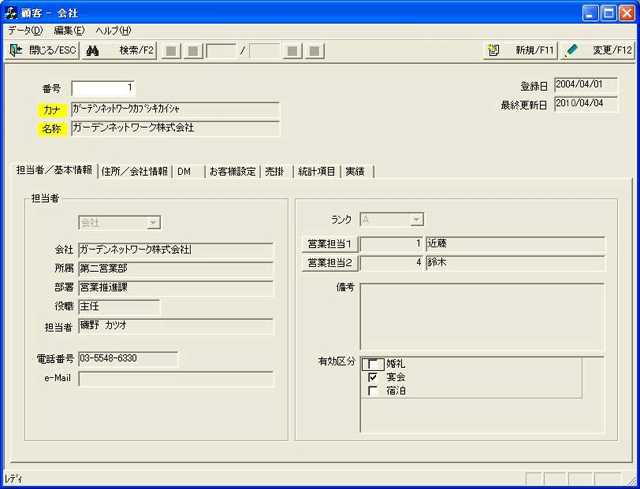Click the binoculars icon for 検索/F2
Image resolution: width=640 pixels, height=489 pixels.
pyautogui.click(x=91, y=50)
